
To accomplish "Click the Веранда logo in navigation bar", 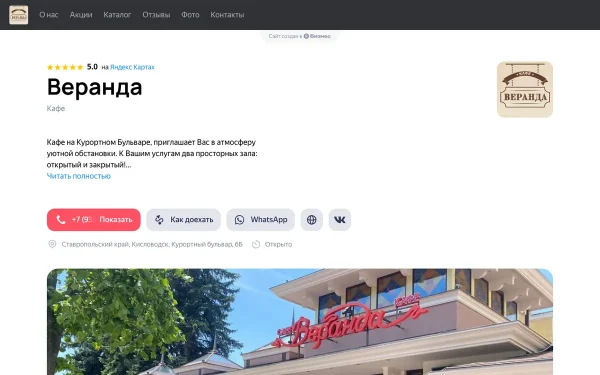I will (18, 15).
